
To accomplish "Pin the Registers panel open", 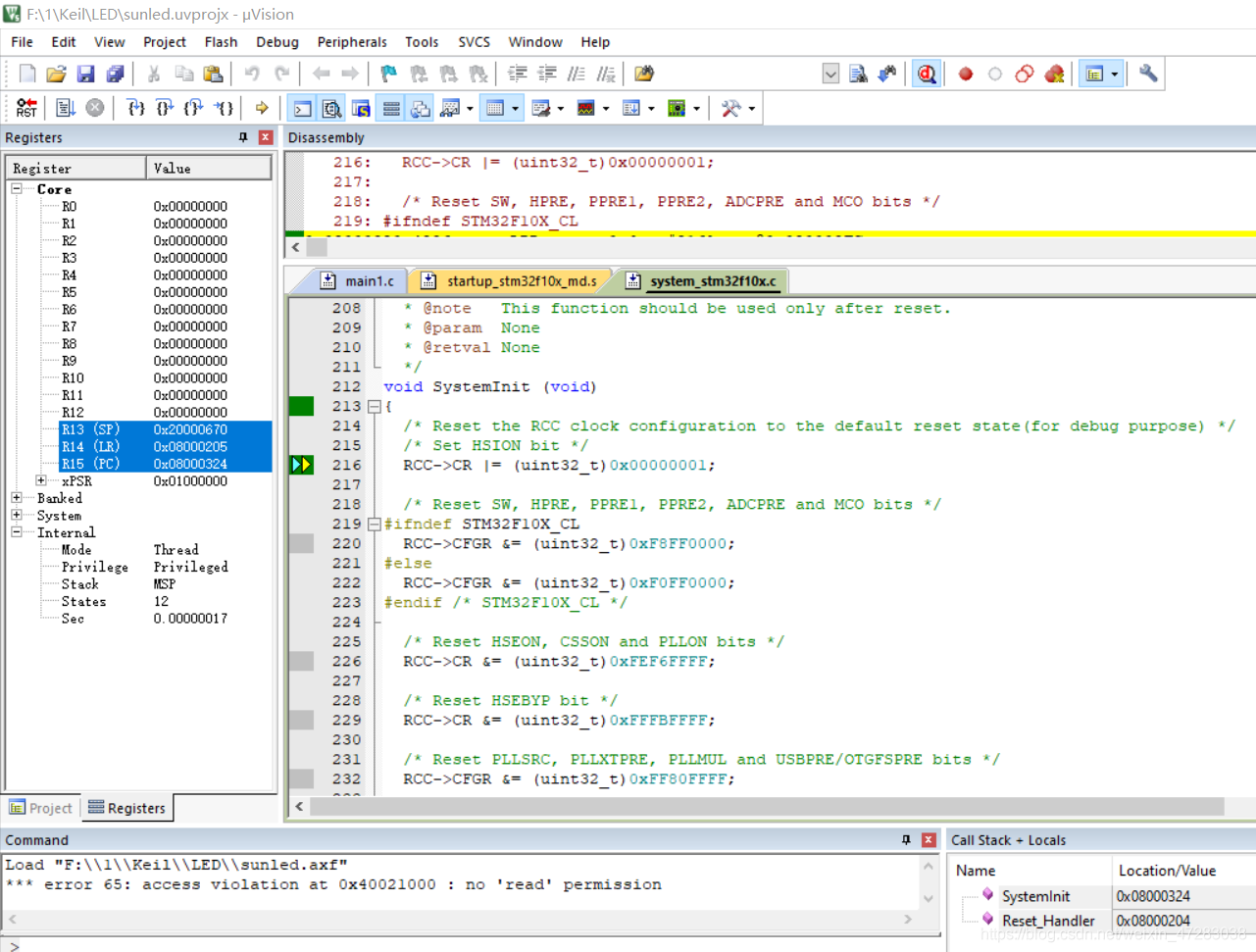I will click(x=241, y=137).
